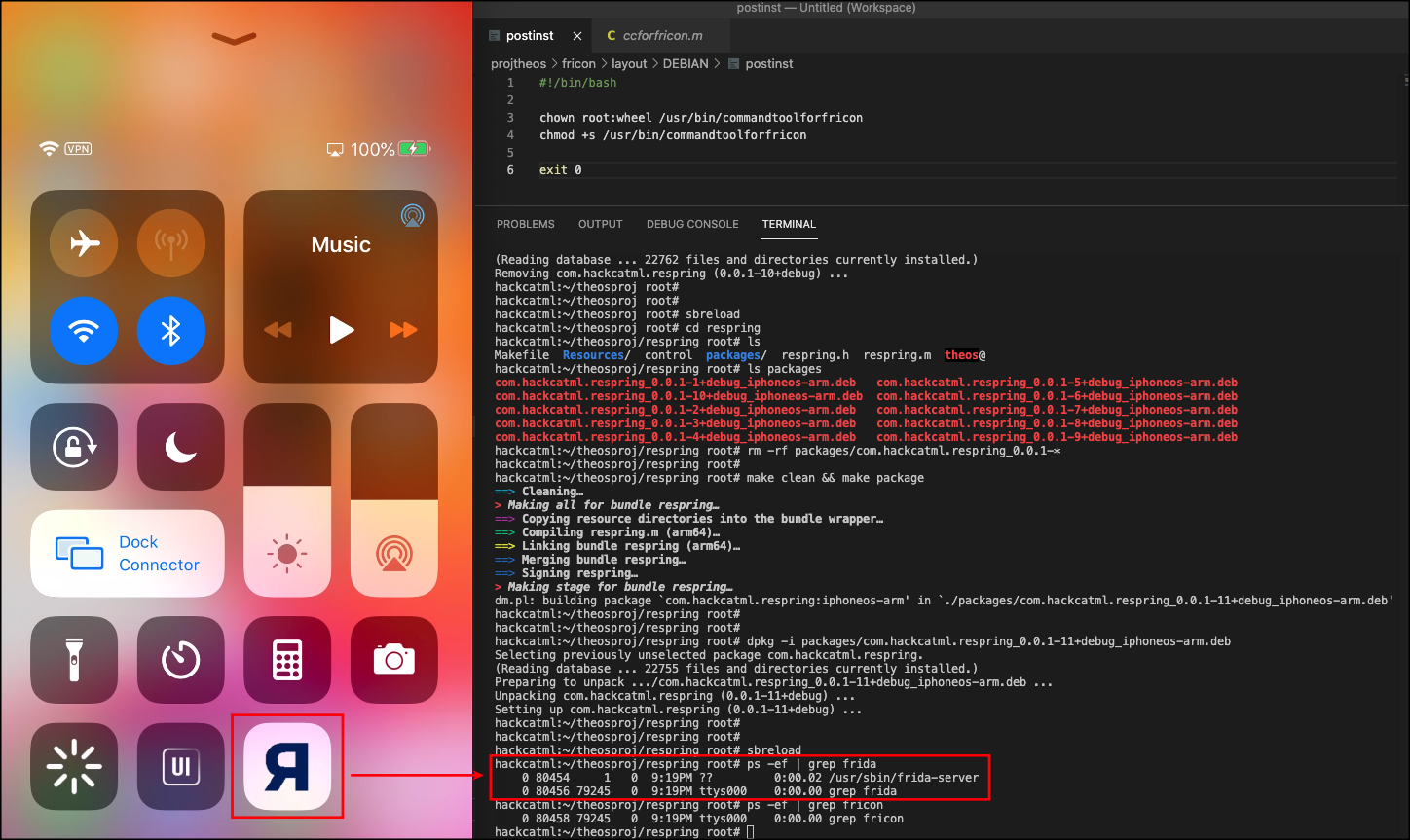
Task: Click terminal prompt input cursor
Action: point(750,832)
